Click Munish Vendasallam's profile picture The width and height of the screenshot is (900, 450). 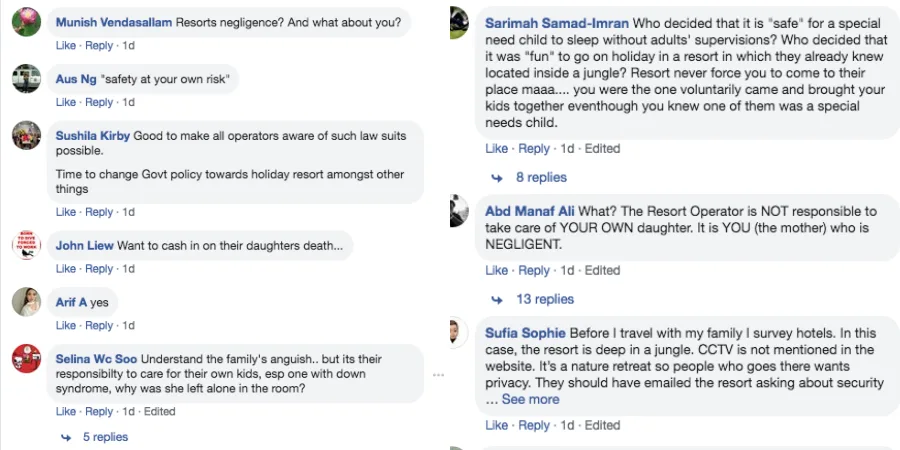coord(27,22)
